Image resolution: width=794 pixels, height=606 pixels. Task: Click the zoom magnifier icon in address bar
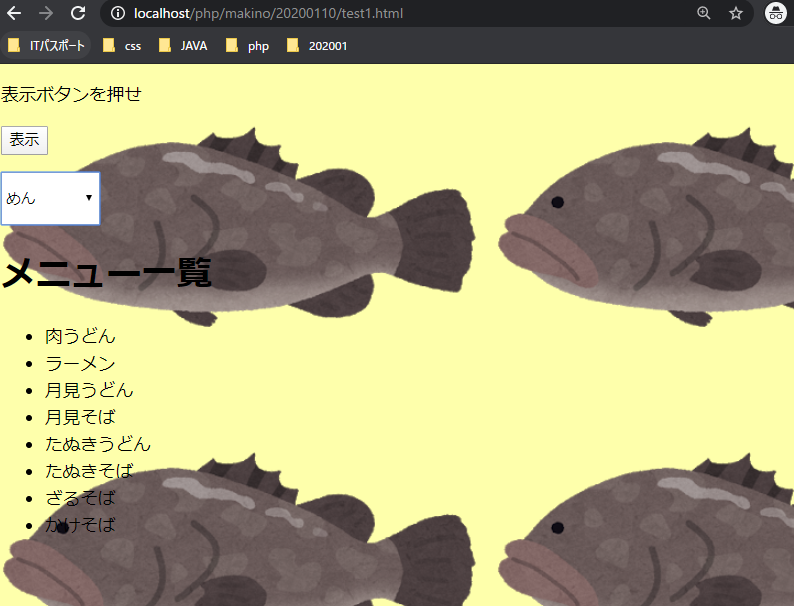coord(703,13)
